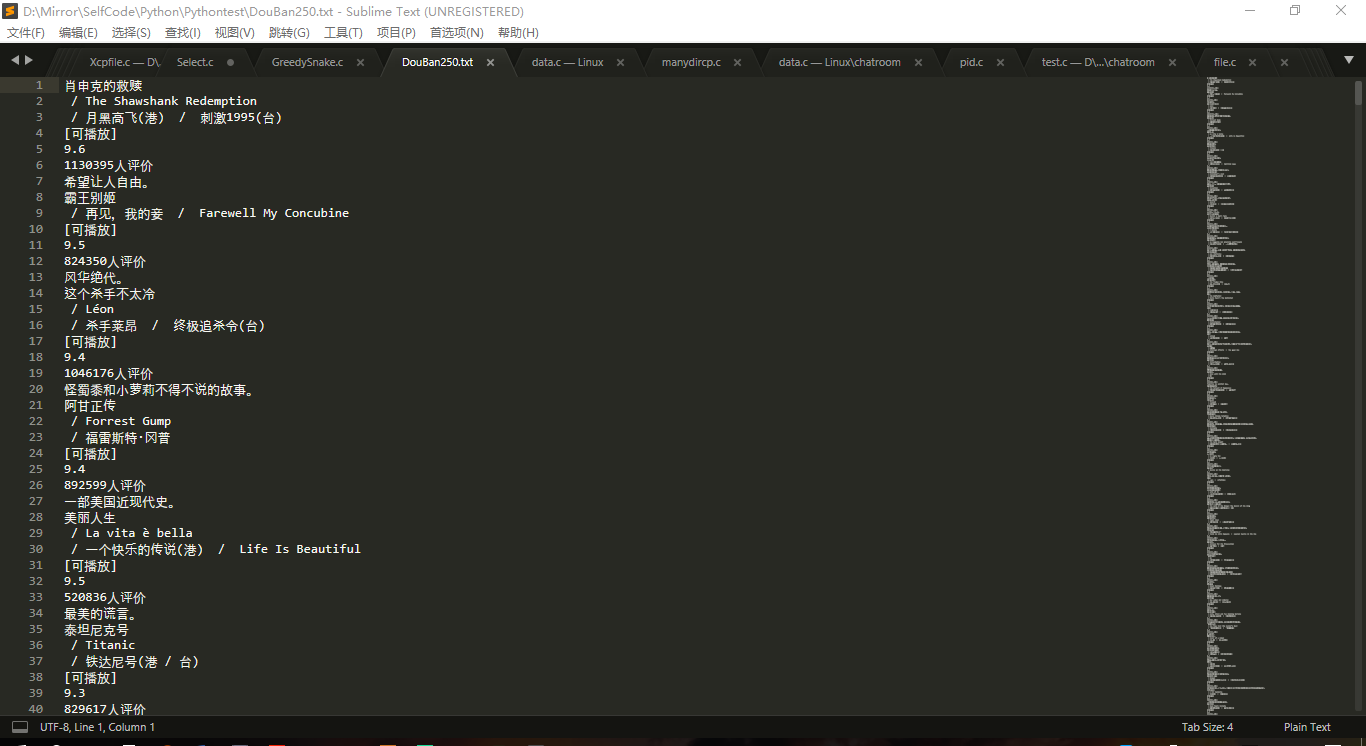Click the text '这个杀手不太冷'
Screen dimensions: 1366x746
click(109, 293)
